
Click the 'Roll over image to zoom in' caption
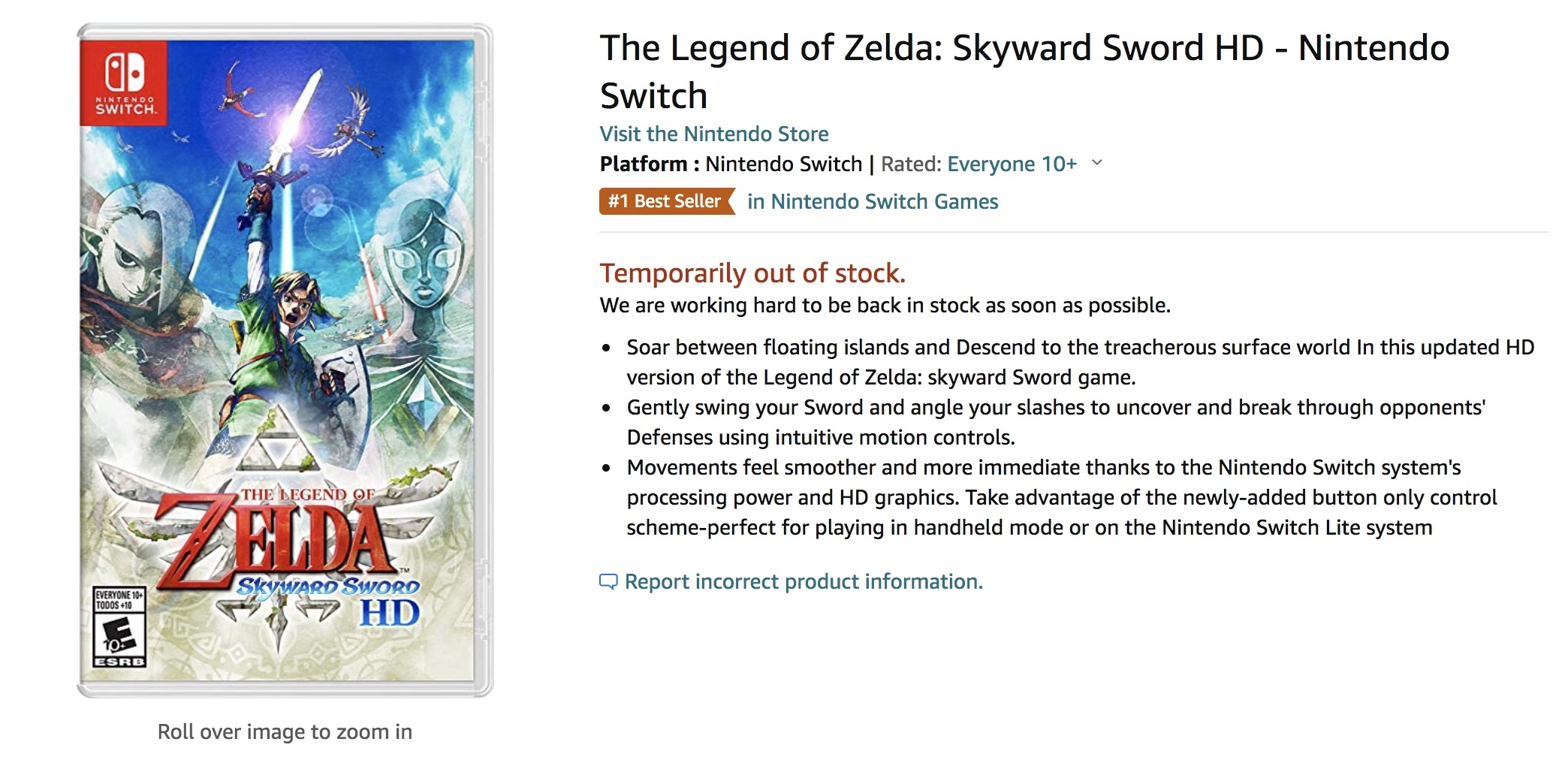(x=285, y=731)
